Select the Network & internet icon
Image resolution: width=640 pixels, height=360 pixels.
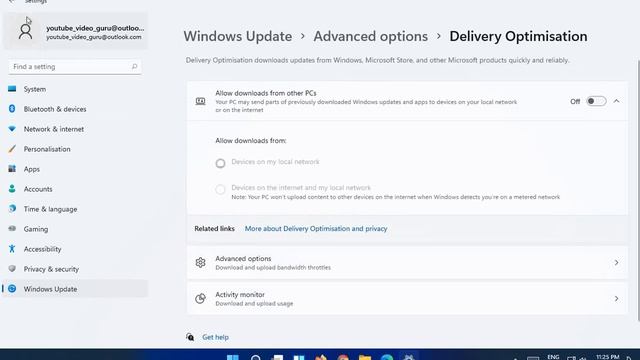click(12, 129)
